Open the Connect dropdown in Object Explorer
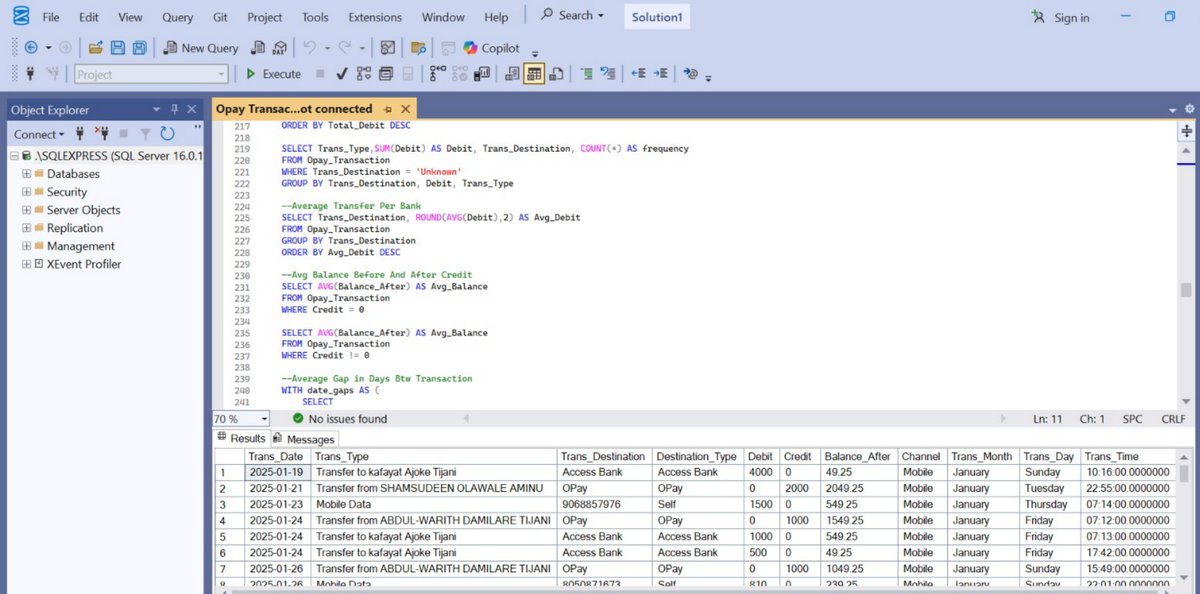 pyautogui.click(x=39, y=133)
